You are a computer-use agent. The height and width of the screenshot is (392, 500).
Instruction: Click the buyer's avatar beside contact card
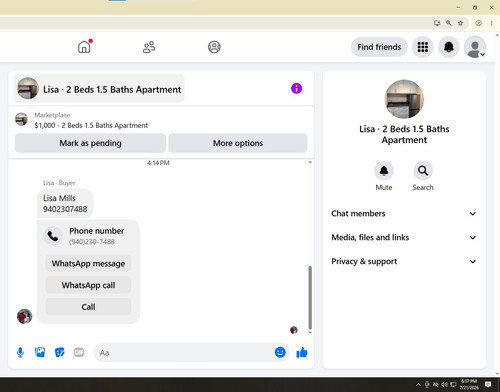pos(25,316)
